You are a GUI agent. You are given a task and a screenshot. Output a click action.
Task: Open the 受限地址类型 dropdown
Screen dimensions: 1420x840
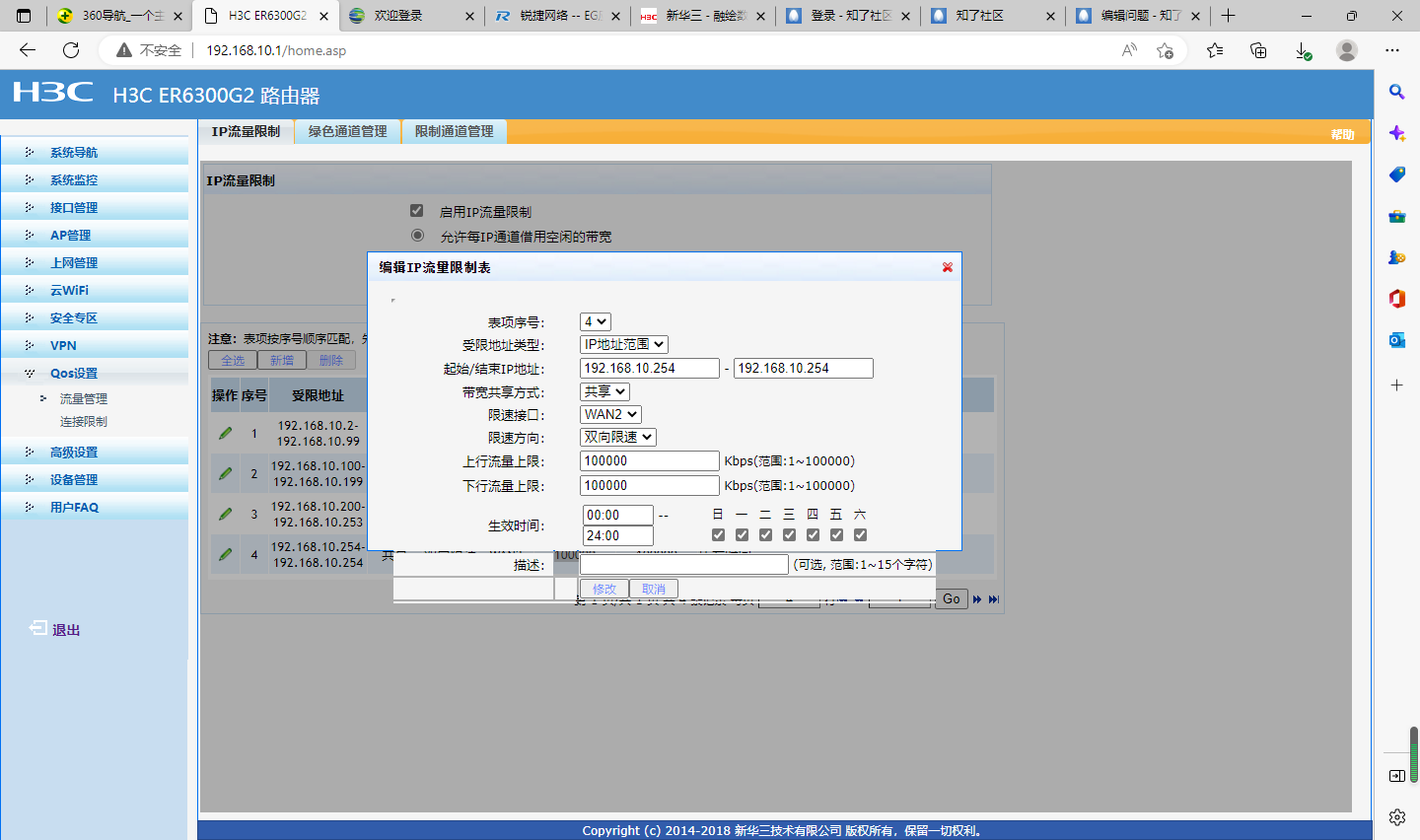624,344
